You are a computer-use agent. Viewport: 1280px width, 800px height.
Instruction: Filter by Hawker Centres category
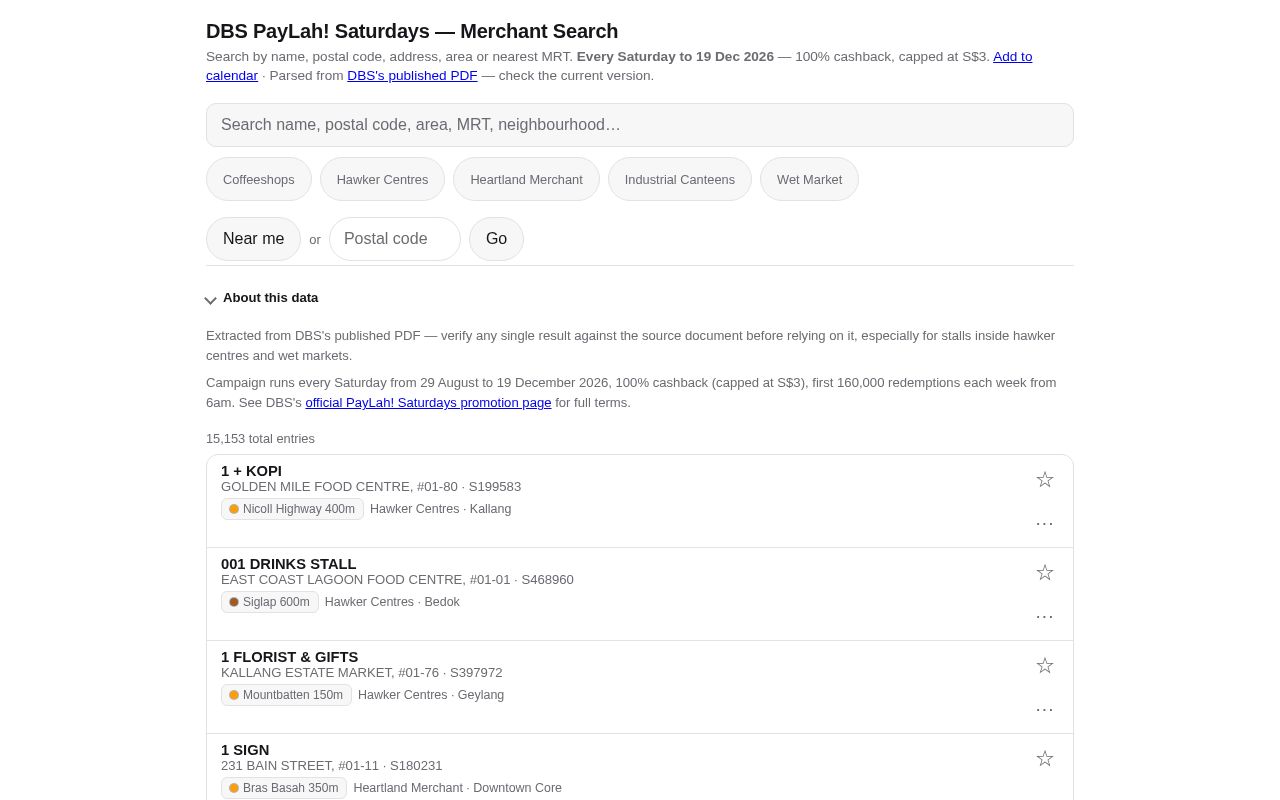click(382, 179)
